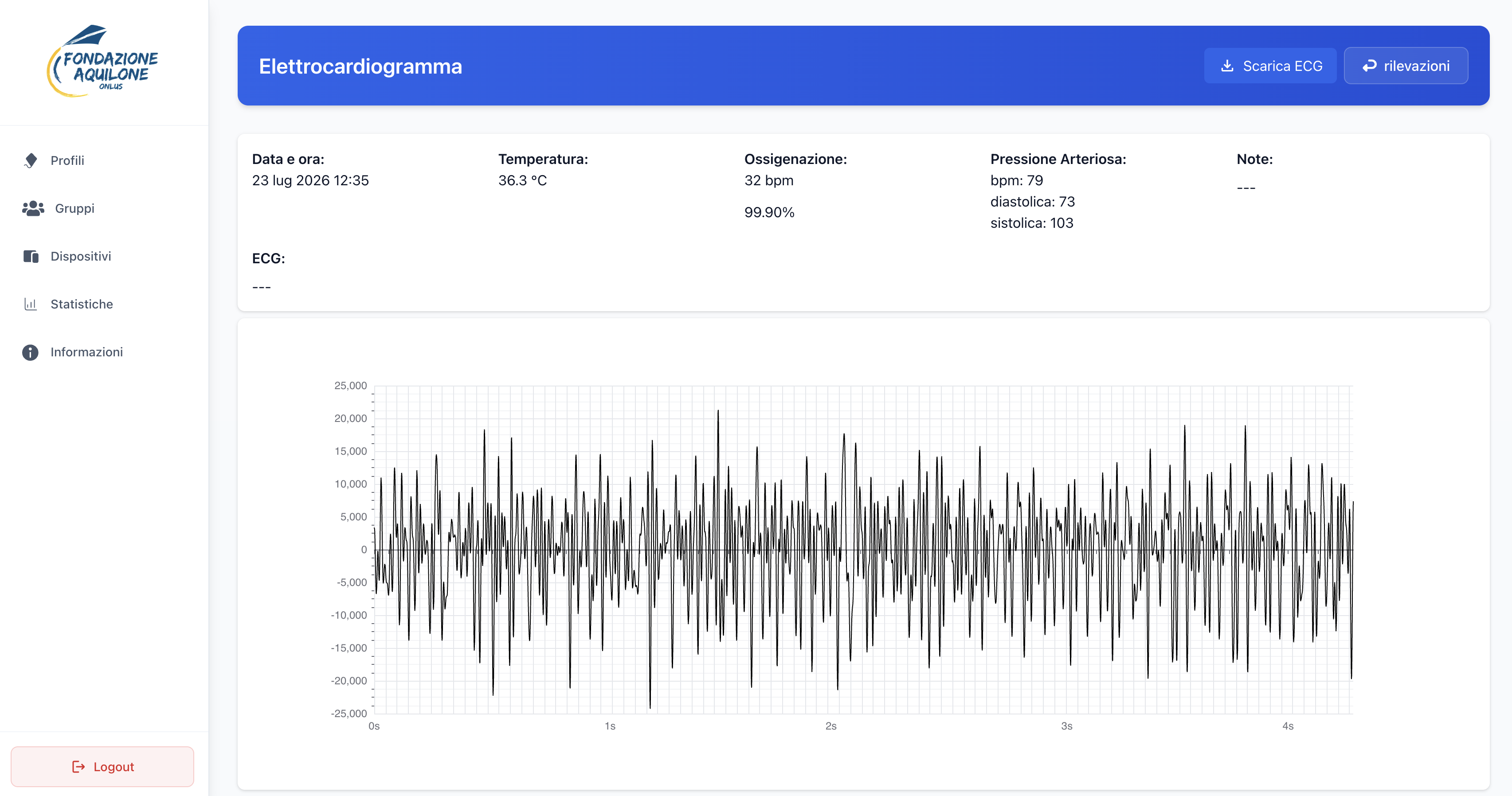Click the Data e ora: label
The height and width of the screenshot is (796, 1512).
point(288,160)
